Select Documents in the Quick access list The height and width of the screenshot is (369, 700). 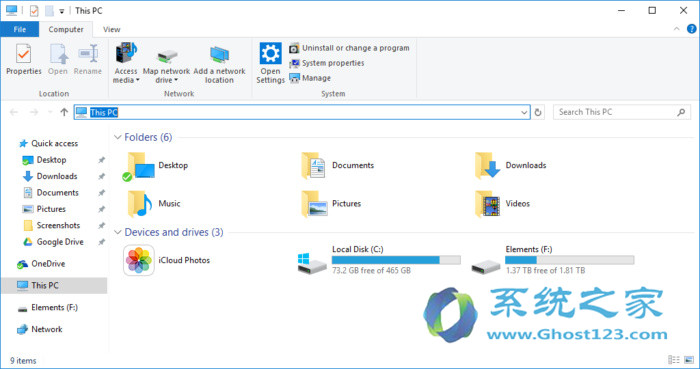coord(51,193)
